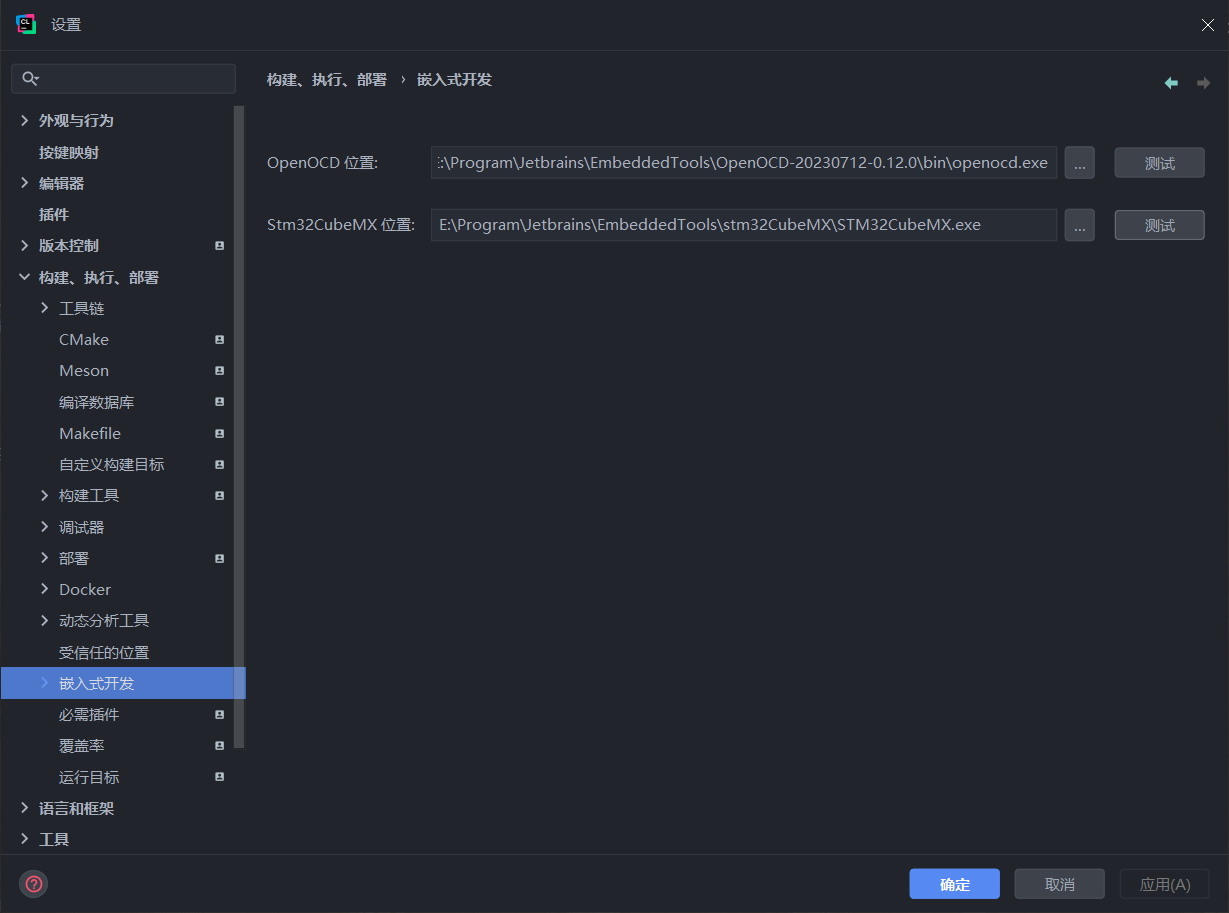
Task: Click 嵌入式开发 in the breadcrumb path
Action: (454, 79)
